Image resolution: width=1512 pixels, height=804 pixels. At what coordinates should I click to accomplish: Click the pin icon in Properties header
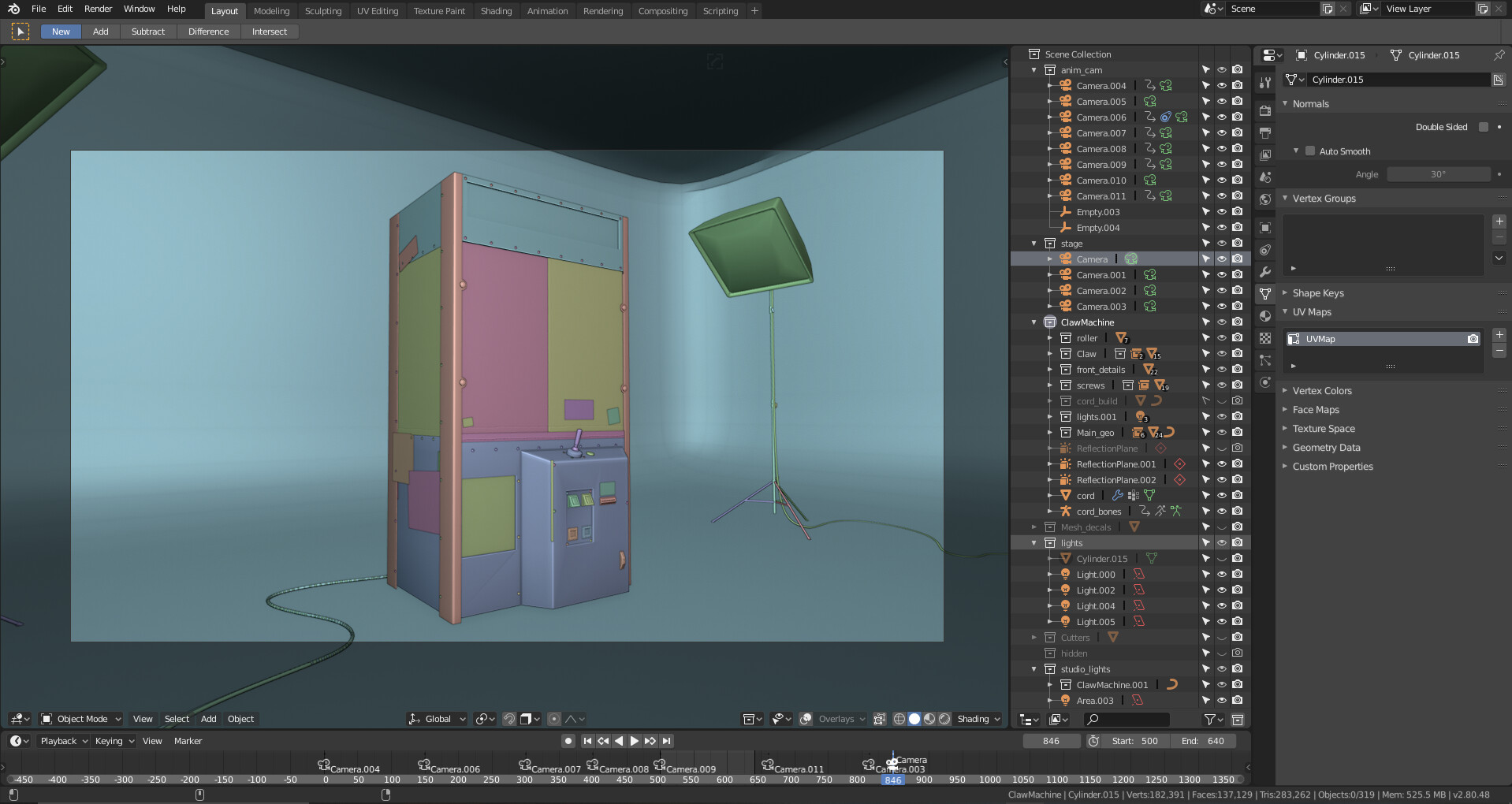pos(1499,55)
